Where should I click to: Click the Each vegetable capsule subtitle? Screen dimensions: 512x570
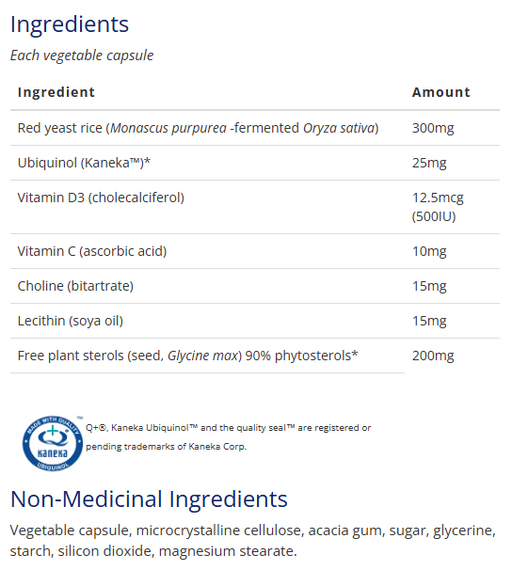pos(82,55)
